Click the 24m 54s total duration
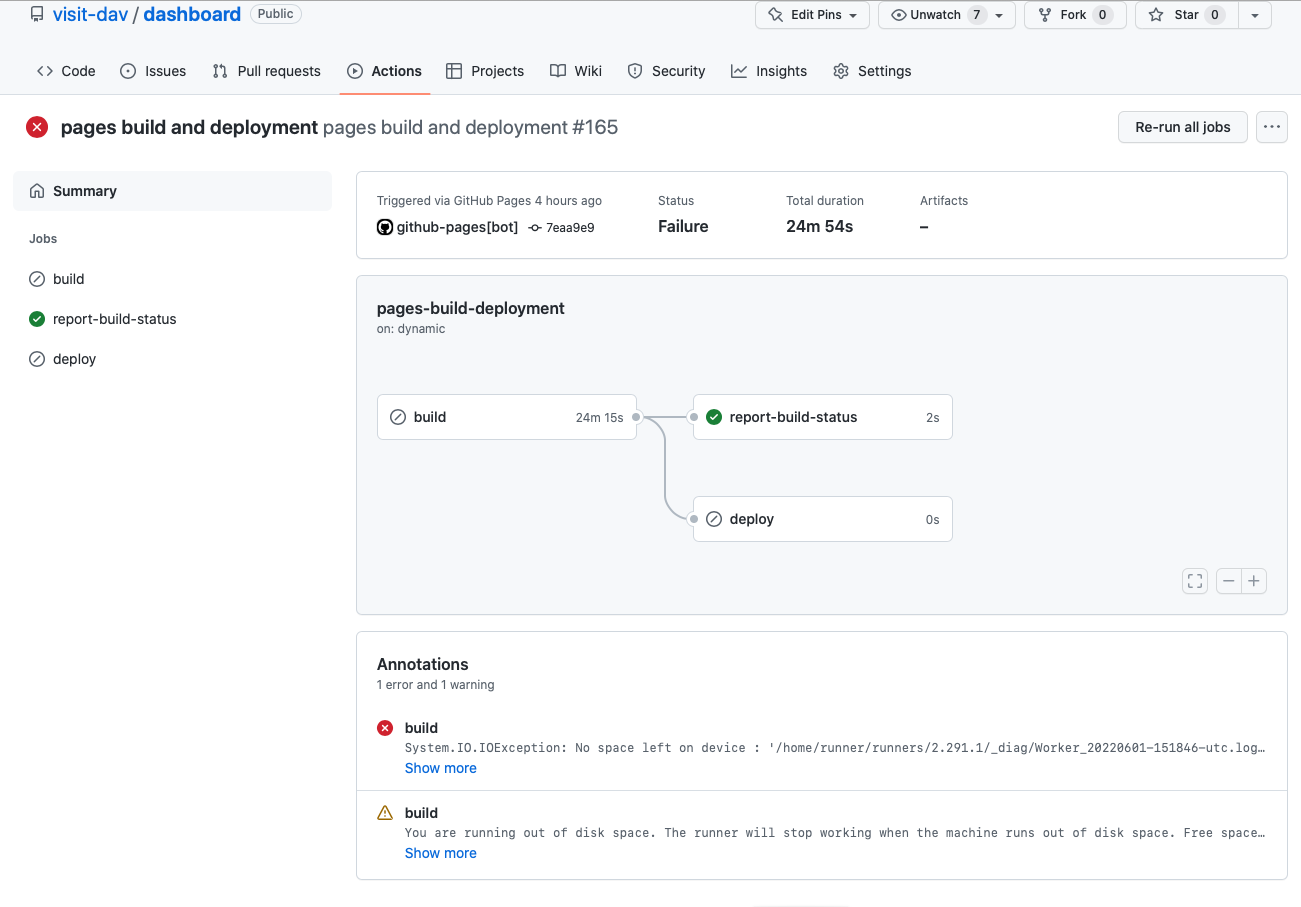This screenshot has width=1301, height=907. click(x=819, y=227)
